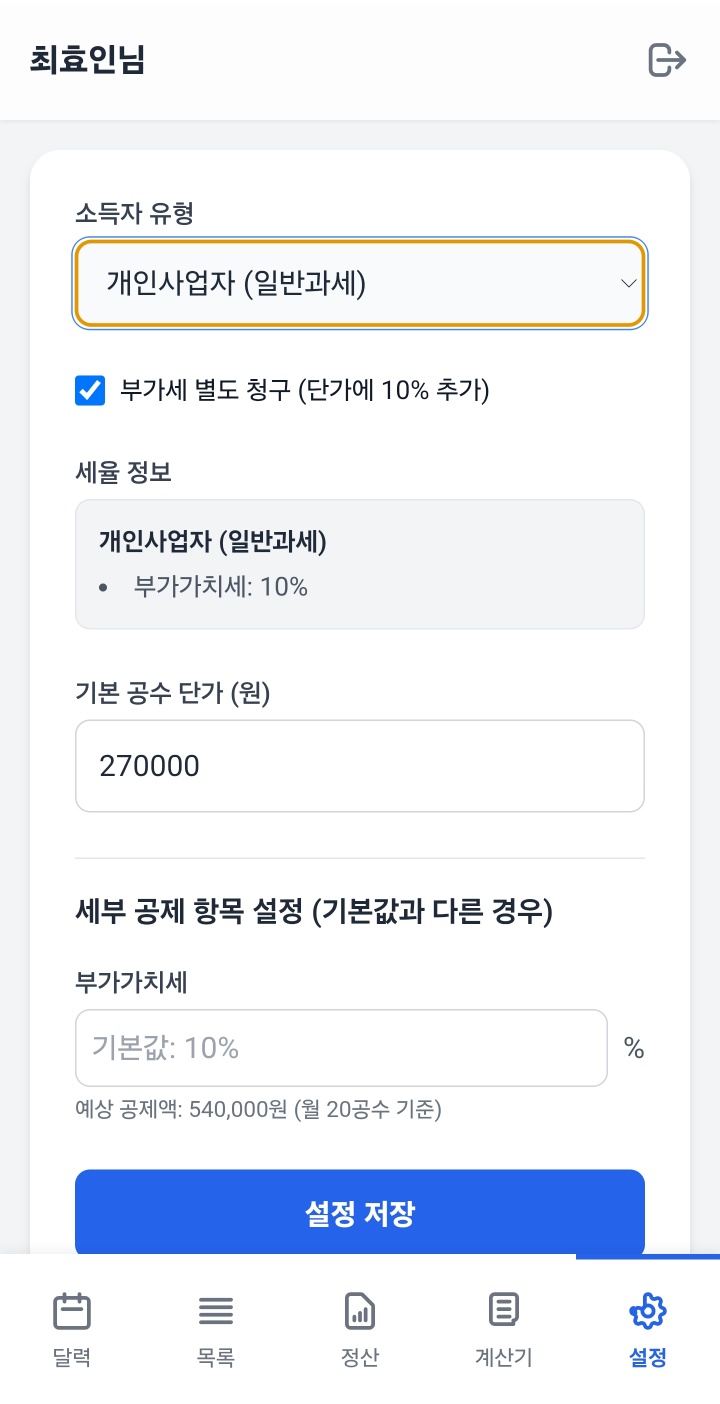Tap the 최효인님 user name header
Viewport: 720px width, 1404px height.
(x=88, y=60)
